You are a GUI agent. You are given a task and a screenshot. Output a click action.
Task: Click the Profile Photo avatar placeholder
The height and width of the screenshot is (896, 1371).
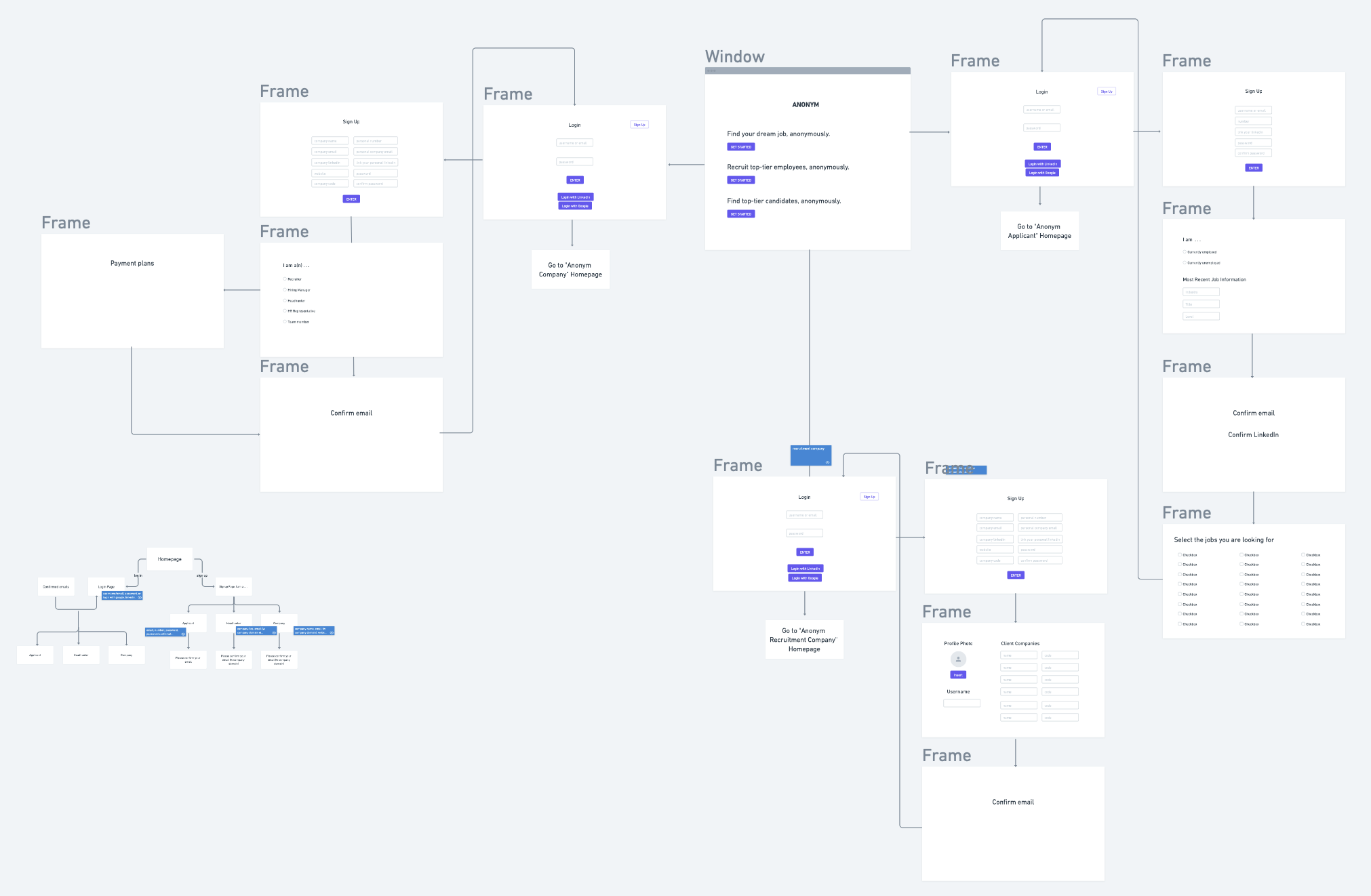(x=958, y=659)
